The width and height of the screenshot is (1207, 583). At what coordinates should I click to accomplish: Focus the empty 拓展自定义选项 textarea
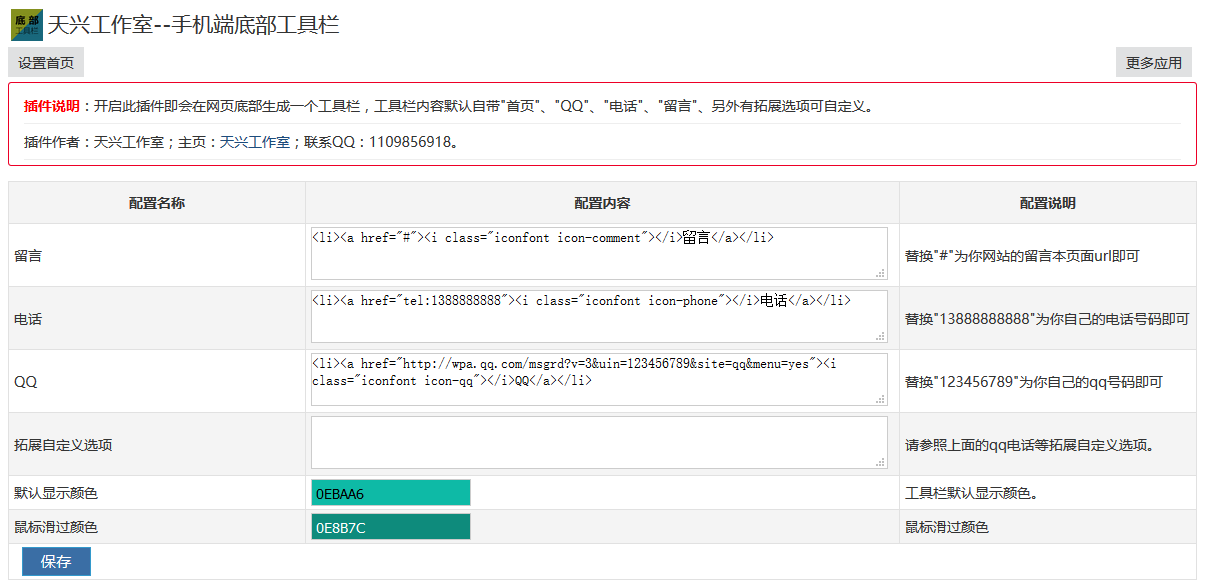coord(599,442)
